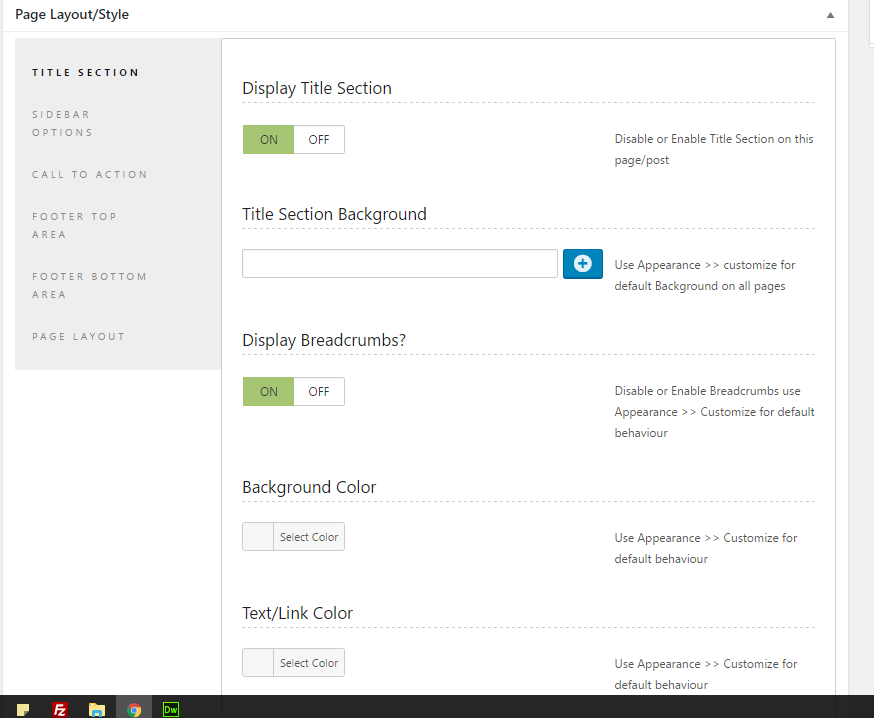Screen dimensions: 874x718
Task: Switch to the Page Layout tab
Action: pos(78,336)
